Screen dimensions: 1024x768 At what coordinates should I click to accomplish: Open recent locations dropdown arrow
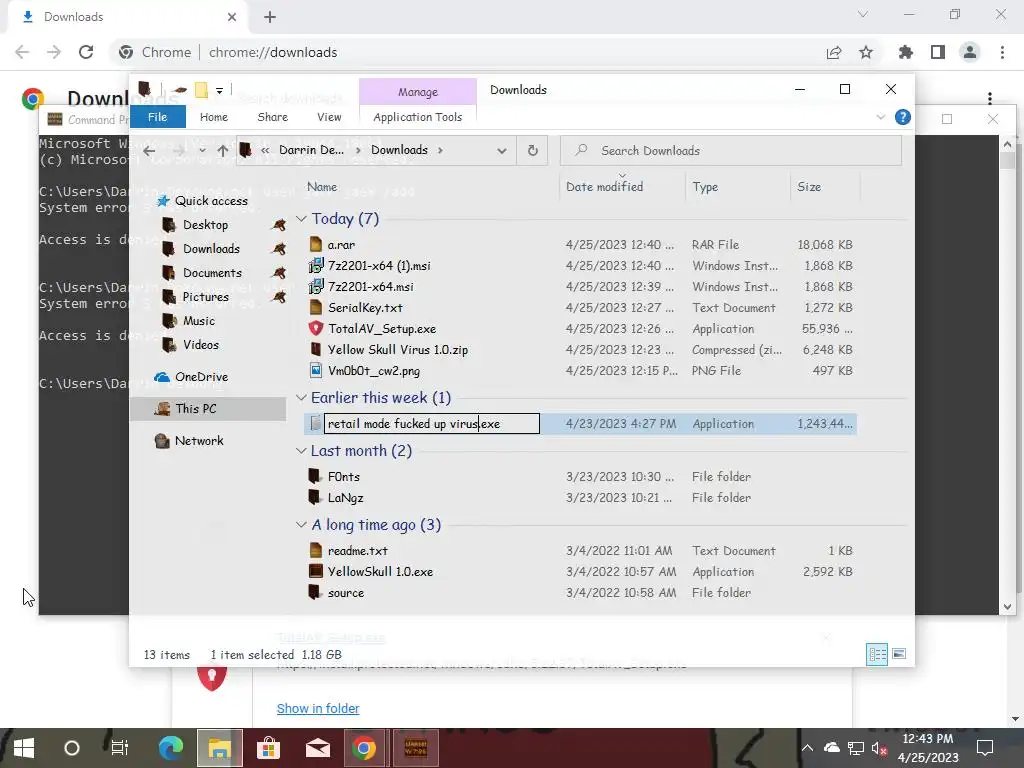(202, 151)
